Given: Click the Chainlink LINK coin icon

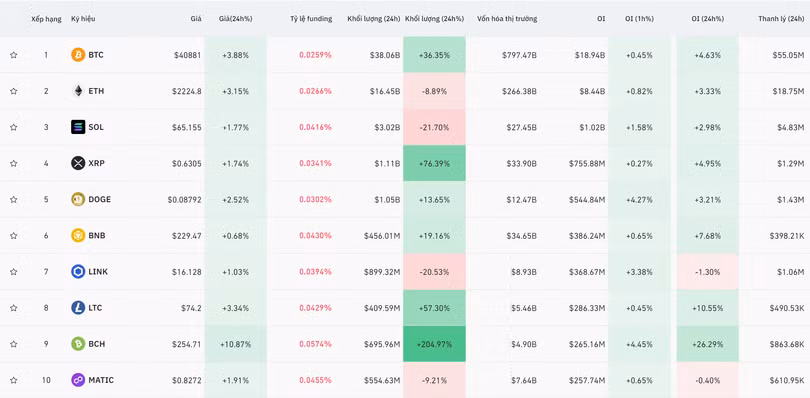Looking at the screenshot, I should coord(78,272).
